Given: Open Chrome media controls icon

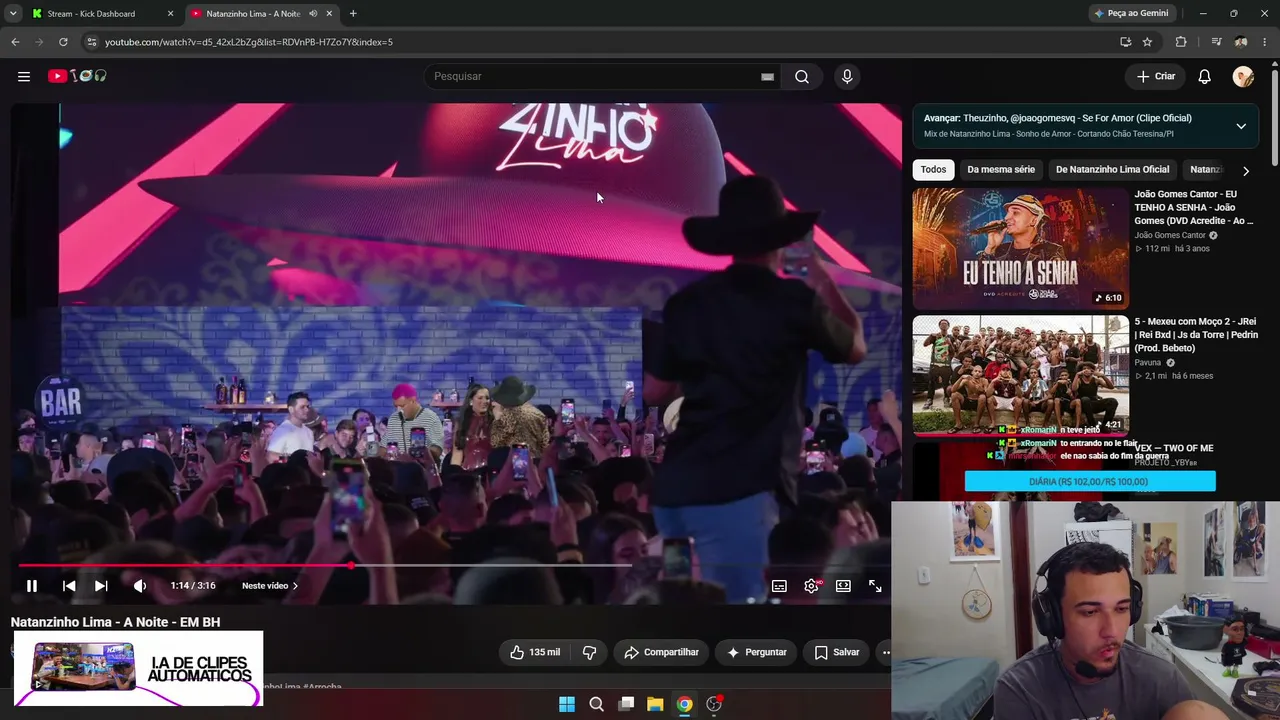Looking at the screenshot, I should [1216, 42].
